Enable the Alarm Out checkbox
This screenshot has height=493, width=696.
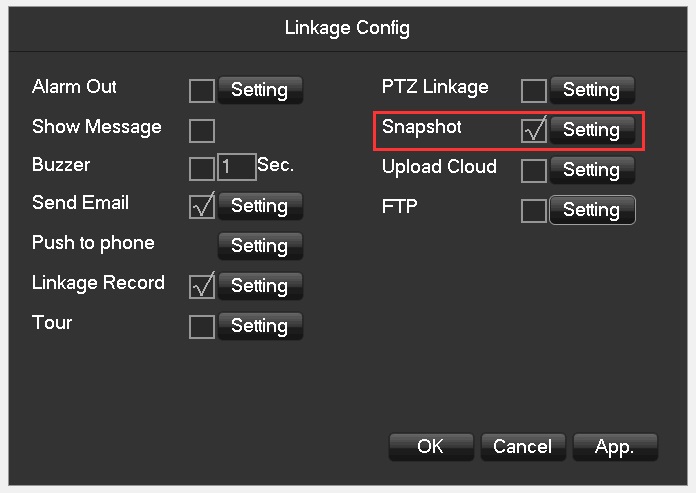(202, 90)
